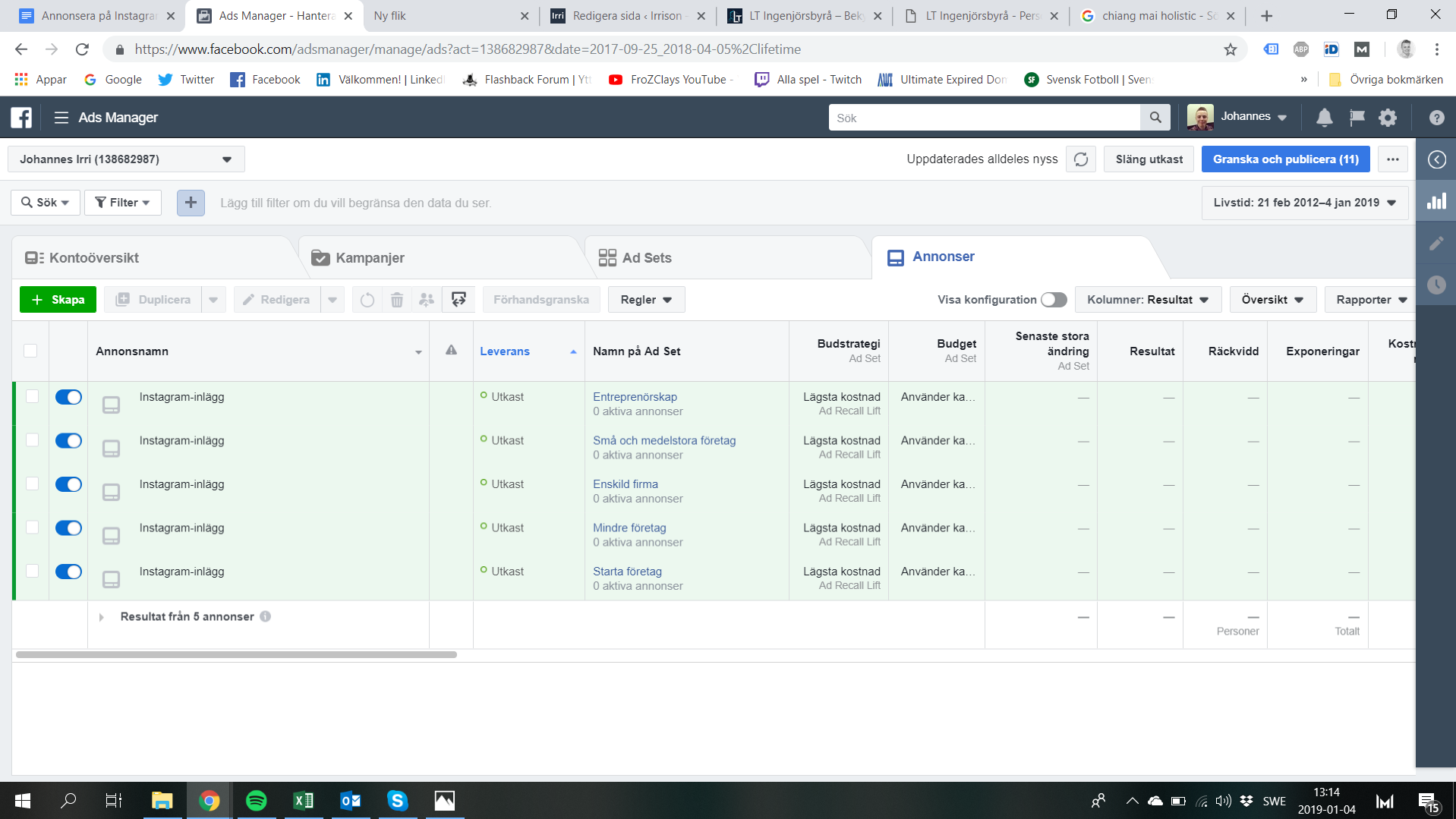The width and height of the screenshot is (1456, 819).
Task: Enable the Visa konfiguration toggle
Action: pos(1053,300)
